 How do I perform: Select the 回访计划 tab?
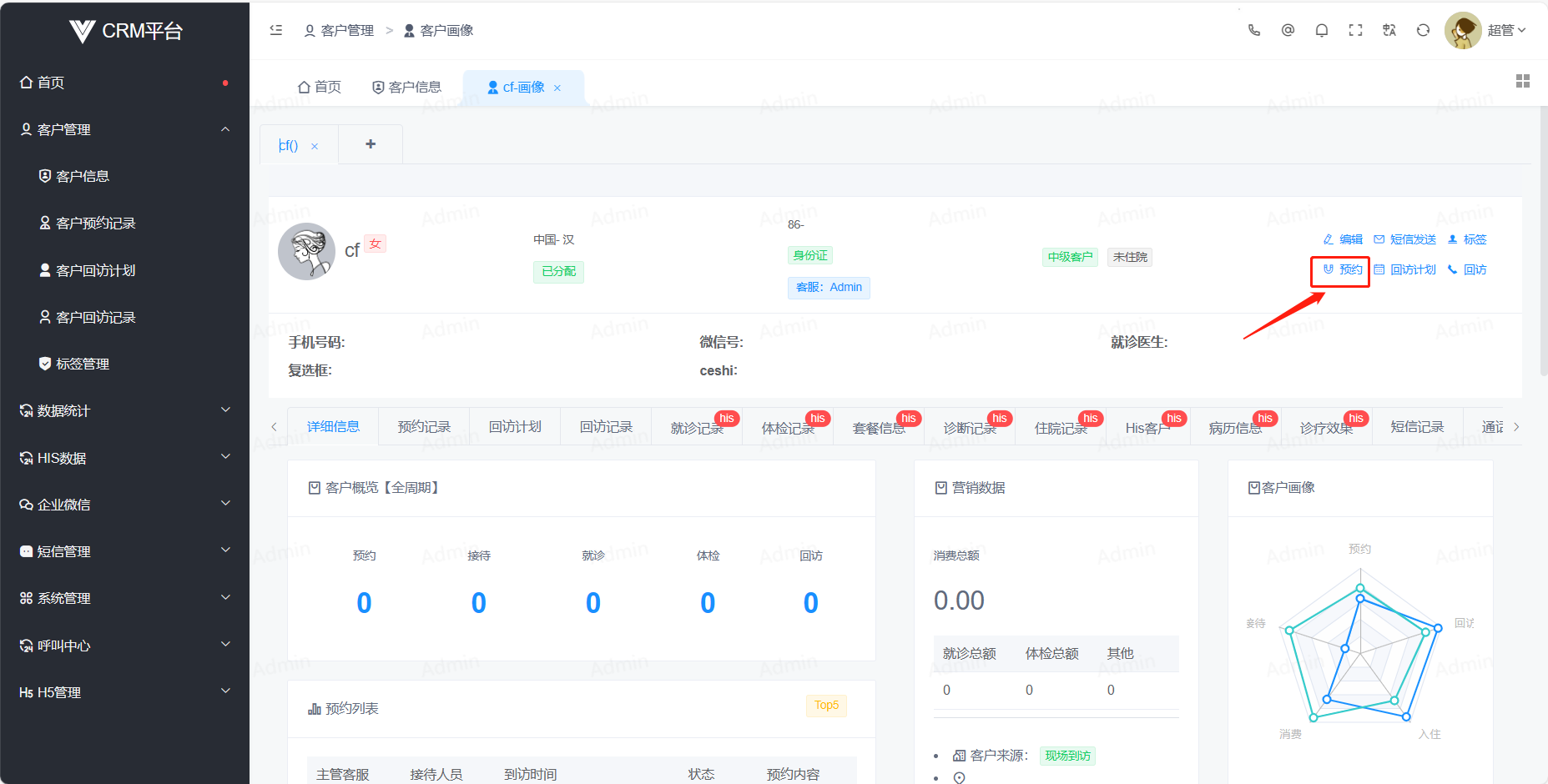[515, 426]
